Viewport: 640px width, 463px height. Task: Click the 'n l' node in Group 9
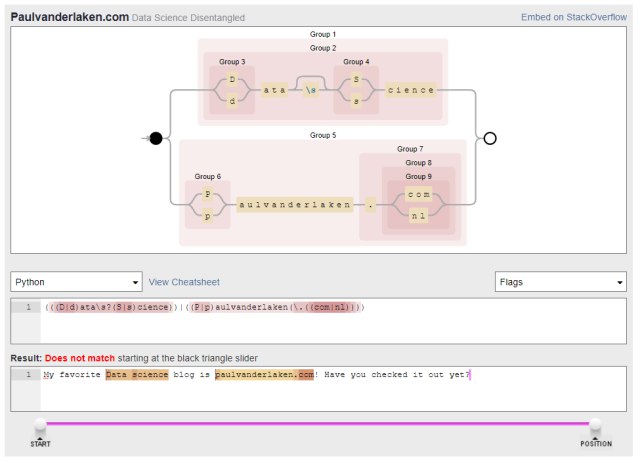click(x=419, y=216)
